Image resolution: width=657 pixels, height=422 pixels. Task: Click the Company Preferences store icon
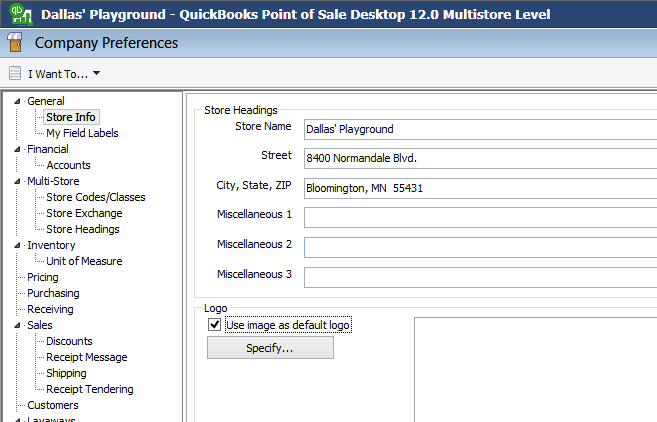[15, 43]
